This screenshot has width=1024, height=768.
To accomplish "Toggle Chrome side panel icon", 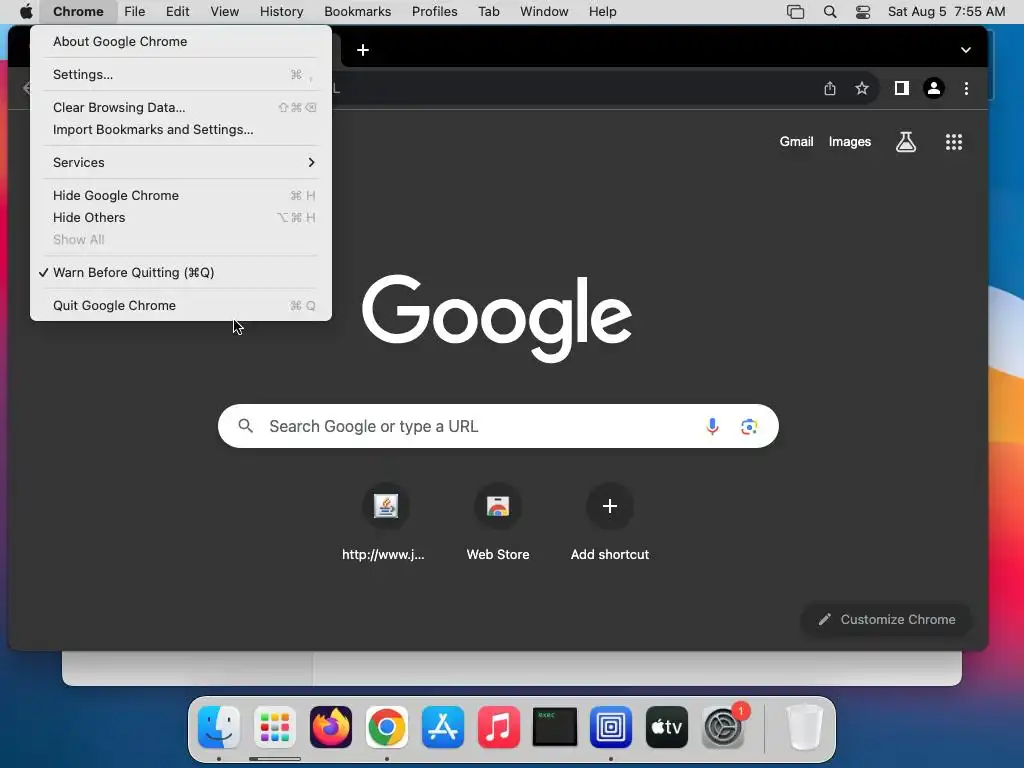I will click(901, 88).
